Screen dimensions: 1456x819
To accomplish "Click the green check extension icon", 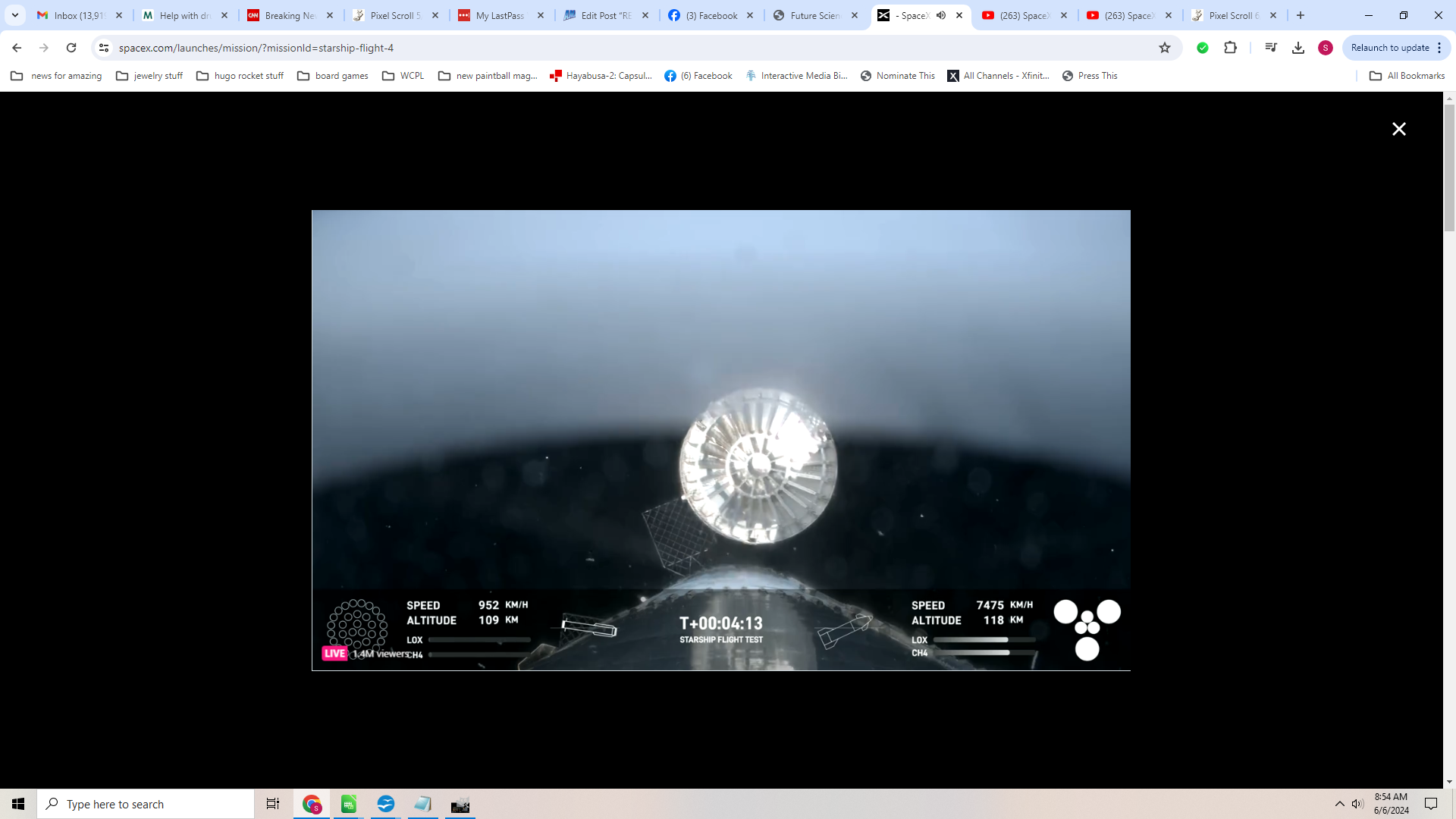I will point(1203,48).
